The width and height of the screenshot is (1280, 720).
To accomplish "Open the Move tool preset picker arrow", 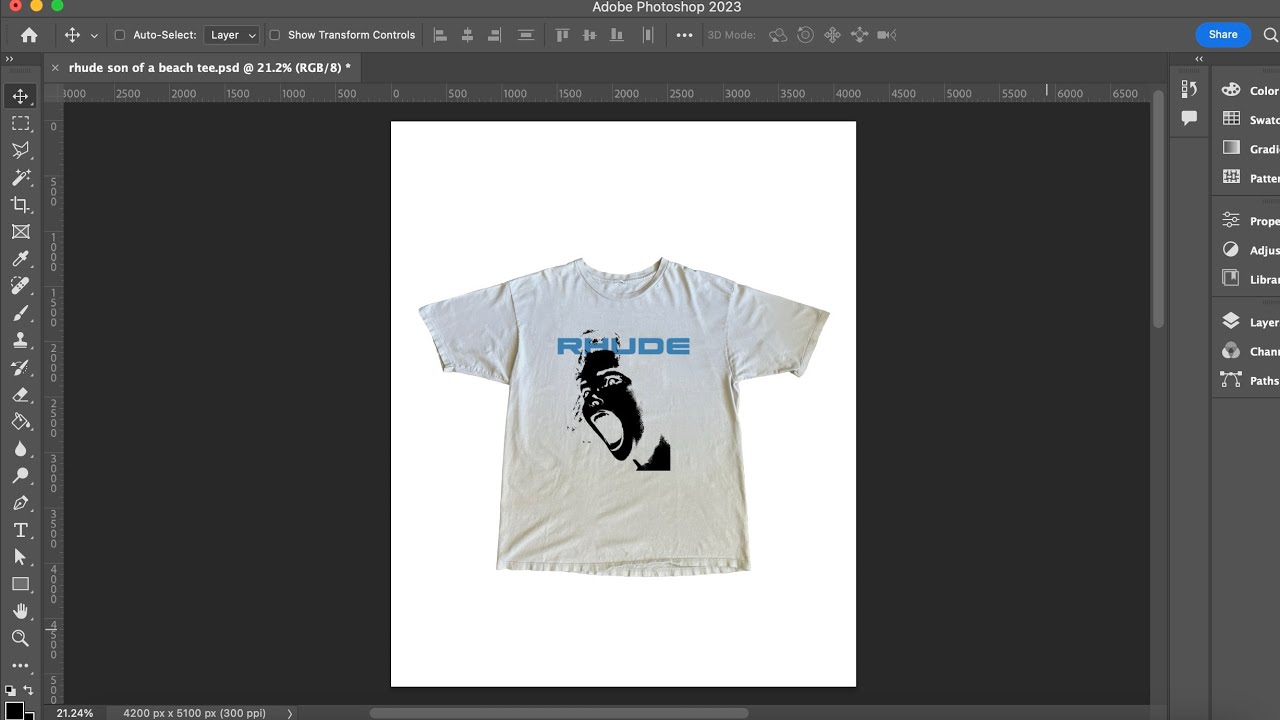I will point(94,35).
